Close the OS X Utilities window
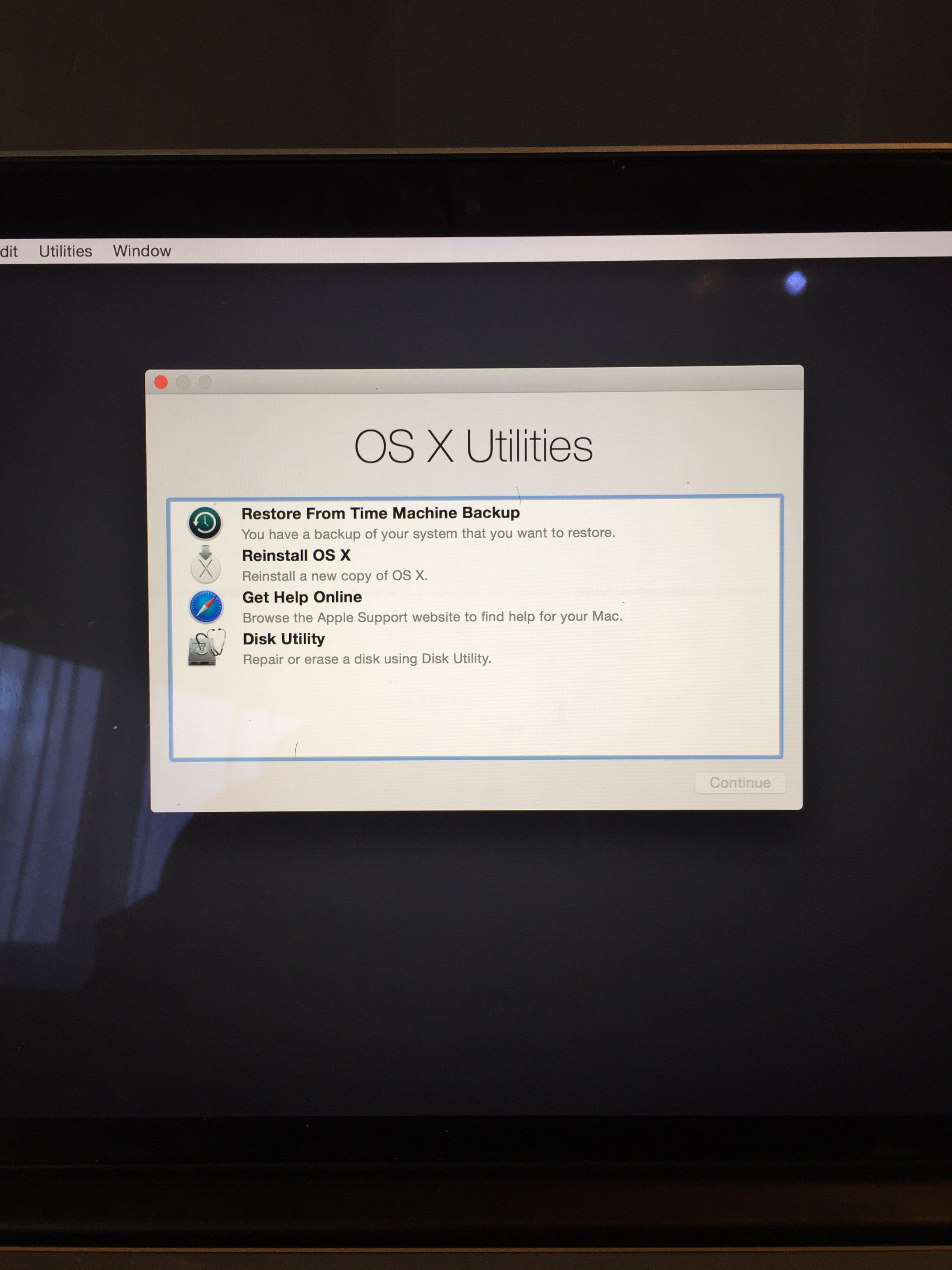Viewport: 952px width, 1270px height. [161, 382]
